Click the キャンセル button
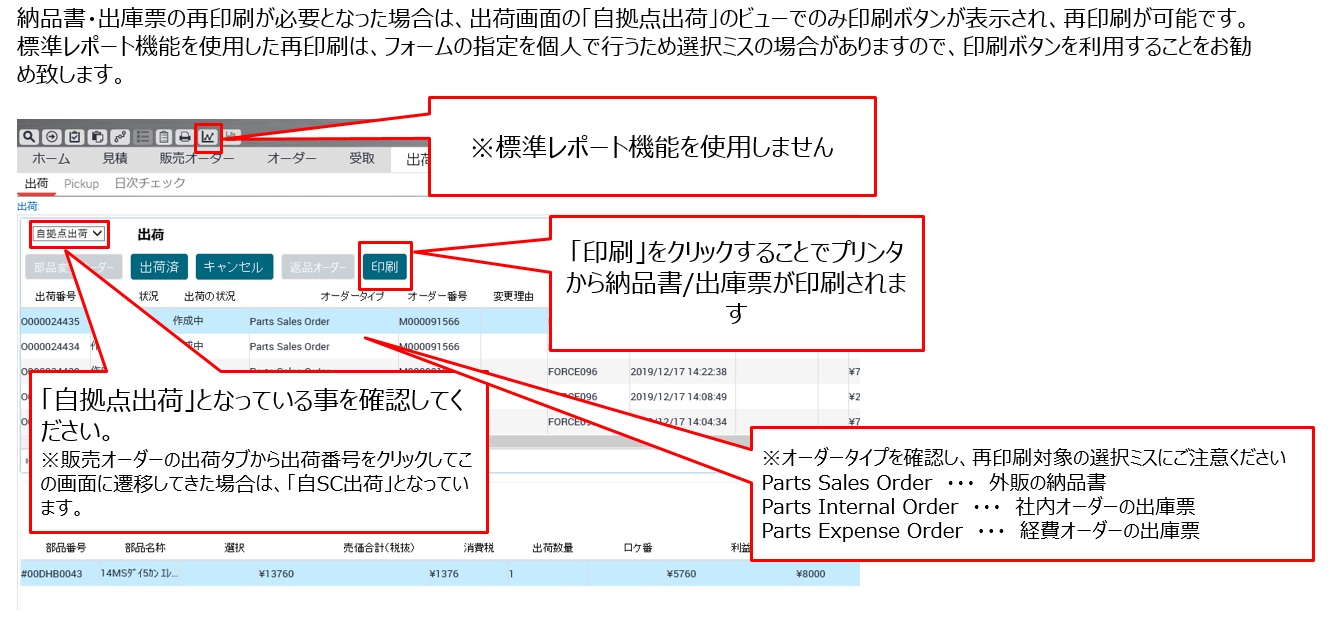 tap(233, 267)
